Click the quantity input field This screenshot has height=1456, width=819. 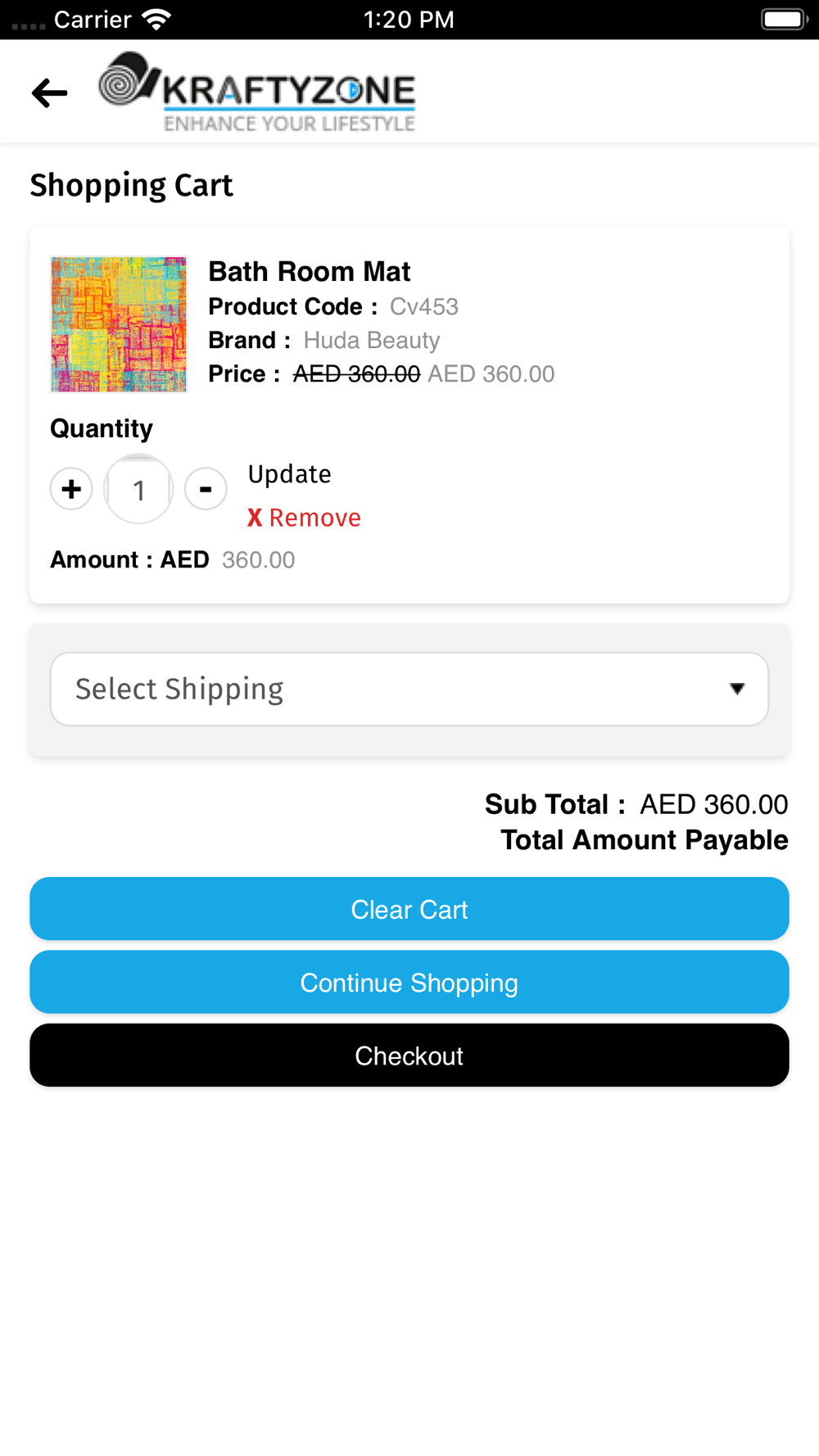point(138,490)
